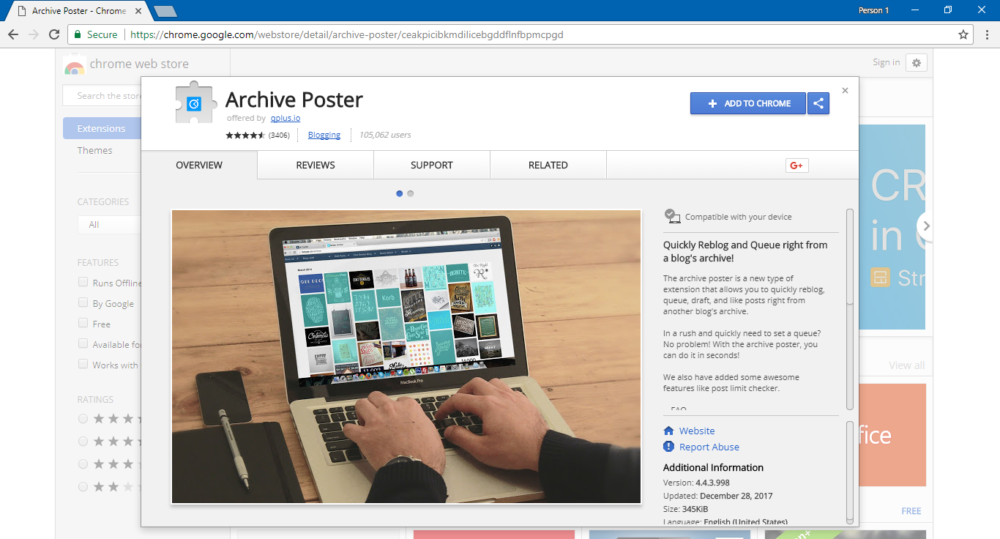Select Extensions in the sidebar
Viewport: 1000px width, 539px height.
(x=102, y=128)
